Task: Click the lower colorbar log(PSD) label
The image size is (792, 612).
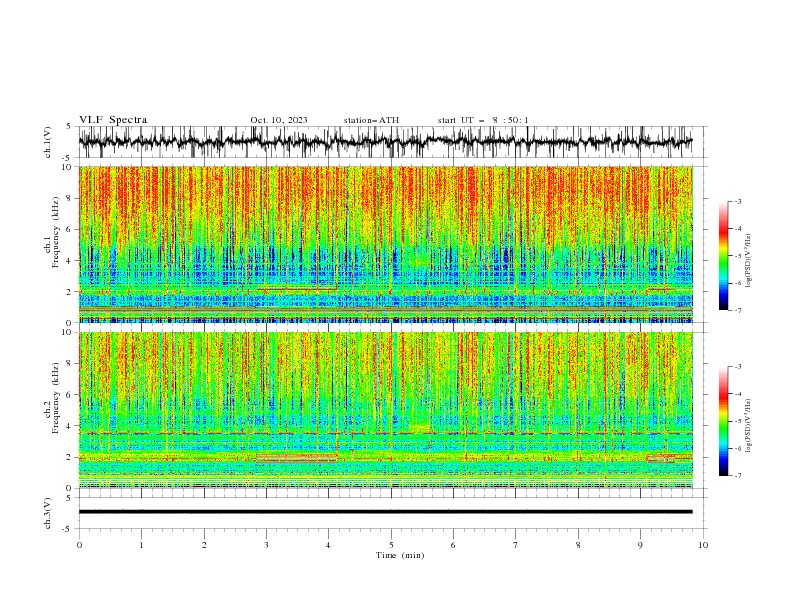Action: point(748,426)
